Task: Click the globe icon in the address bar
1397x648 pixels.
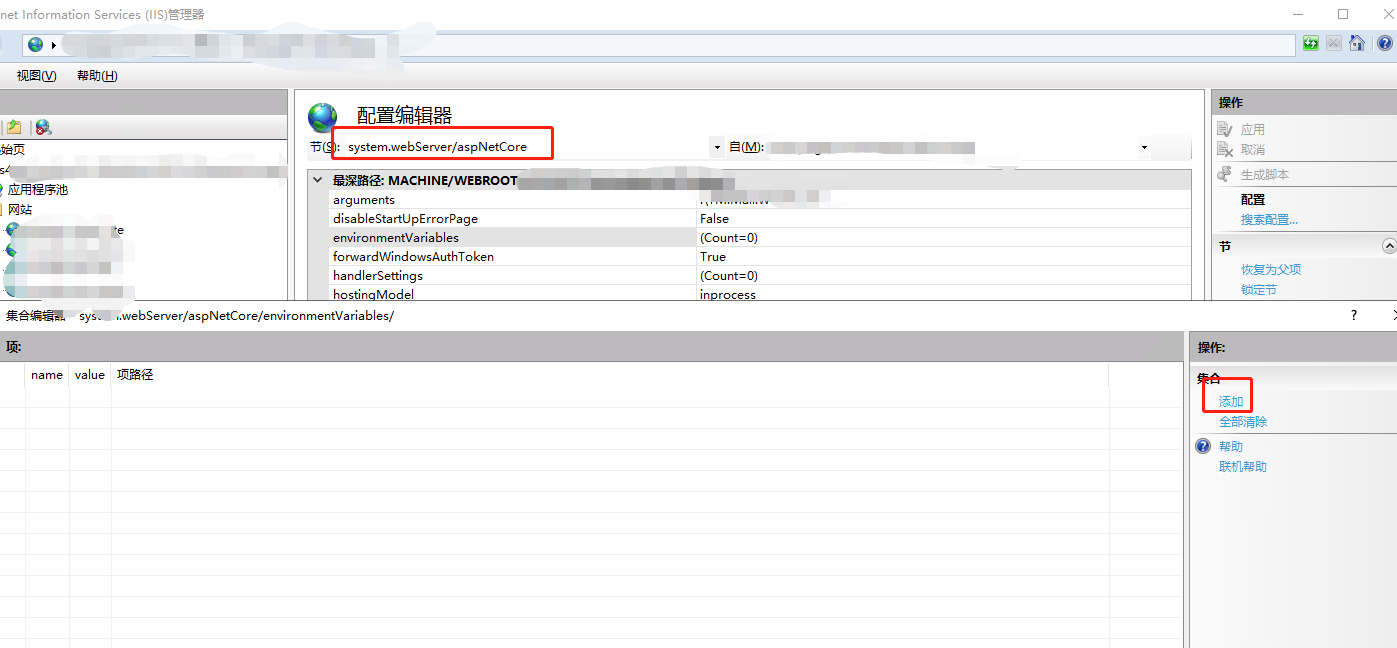Action: coord(36,44)
